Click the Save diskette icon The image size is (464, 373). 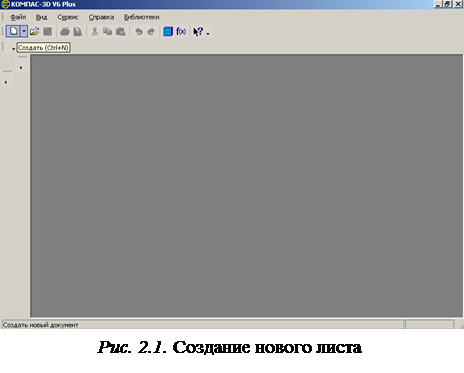tap(48, 32)
